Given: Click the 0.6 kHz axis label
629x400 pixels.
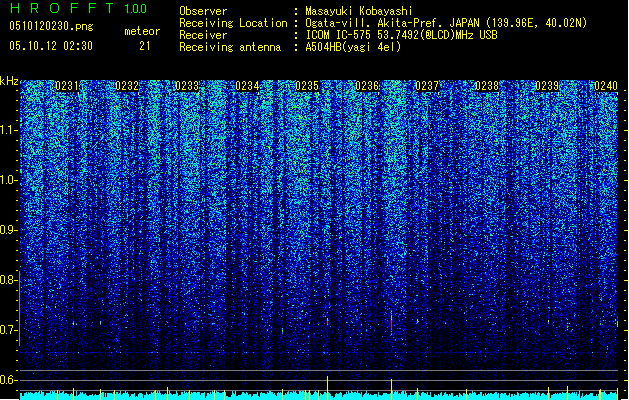Looking at the screenshot, I should (8, 380).
